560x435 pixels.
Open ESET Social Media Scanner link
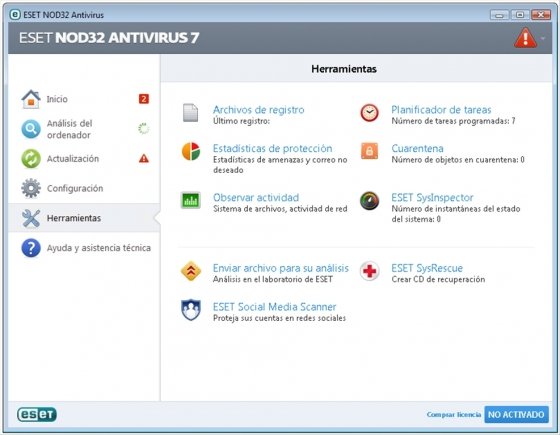pos(274,306)
